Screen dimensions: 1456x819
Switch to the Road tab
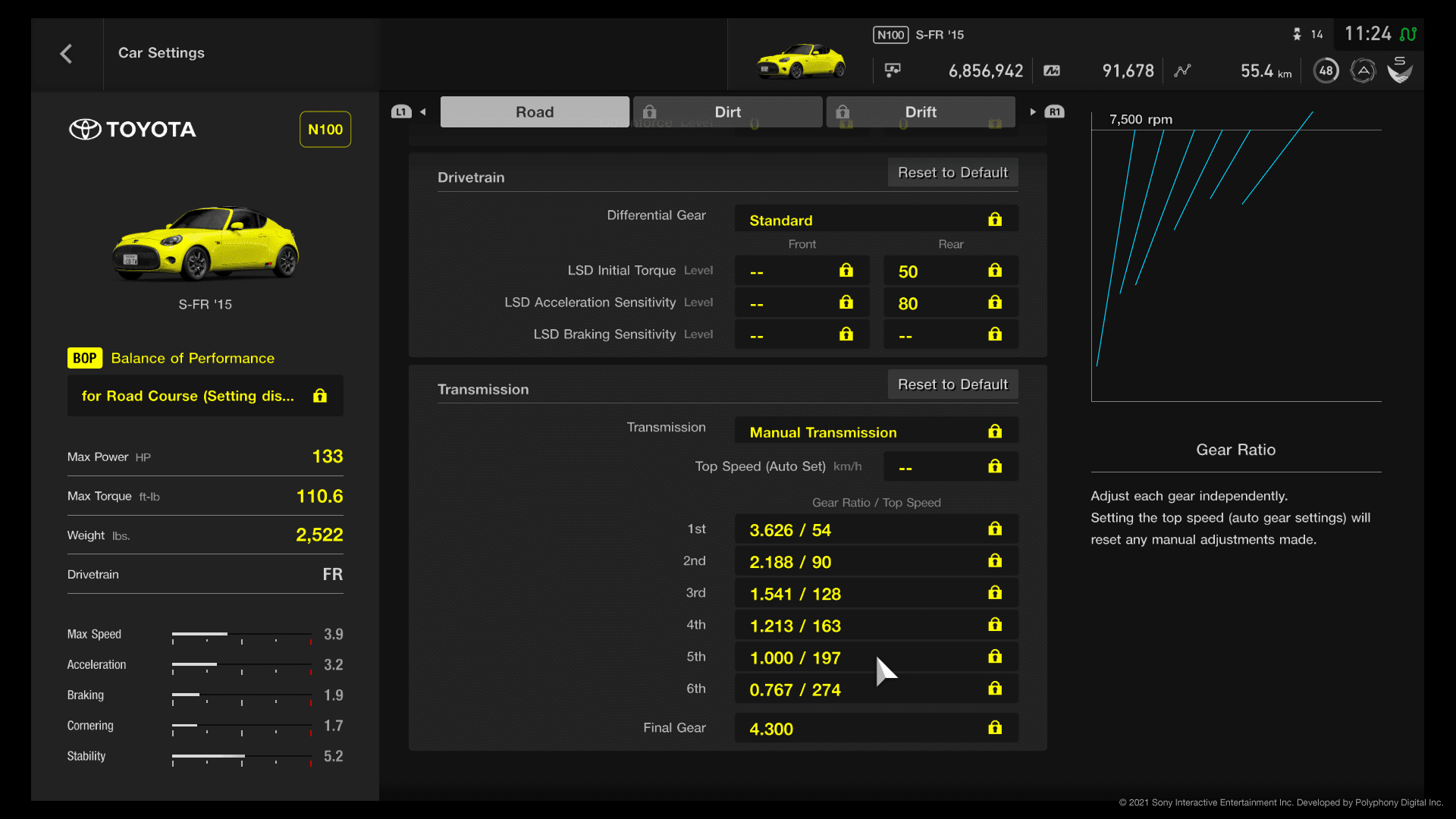pyautogui.click(x=534, y=111)
